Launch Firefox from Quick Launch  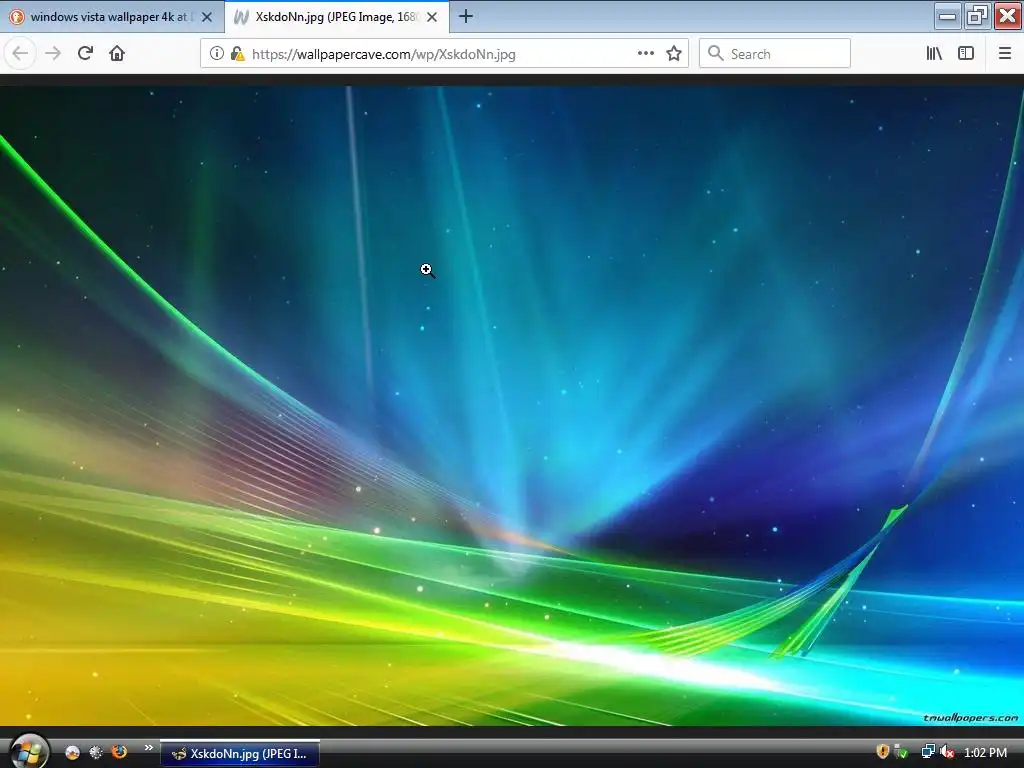pyautogui.click(x=120, y=752)
